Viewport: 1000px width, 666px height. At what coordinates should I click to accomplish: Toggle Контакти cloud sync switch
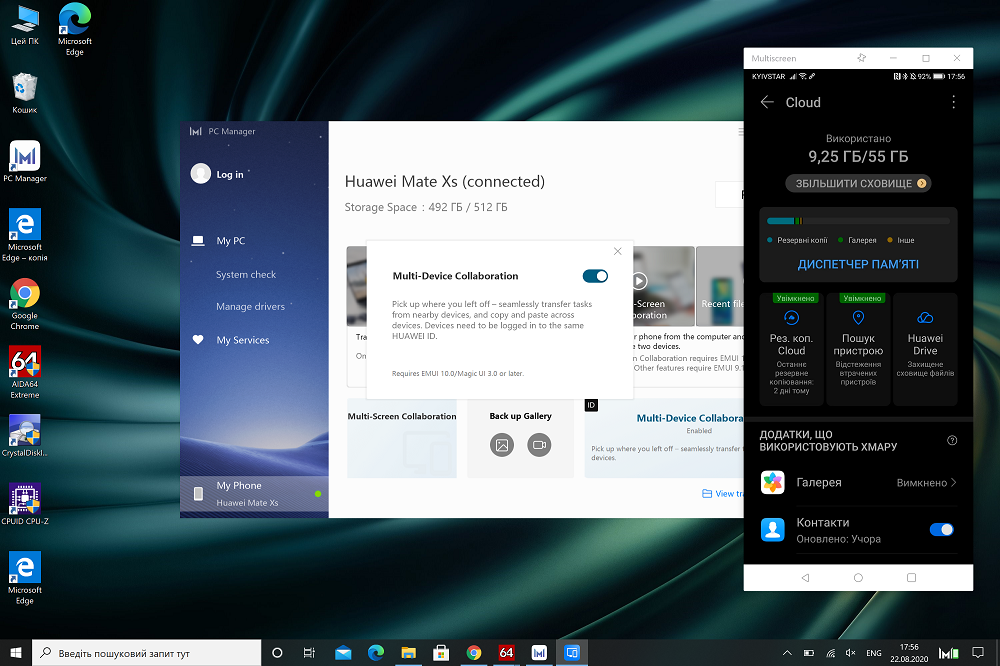pyautogui.click(x=941, y=529)
